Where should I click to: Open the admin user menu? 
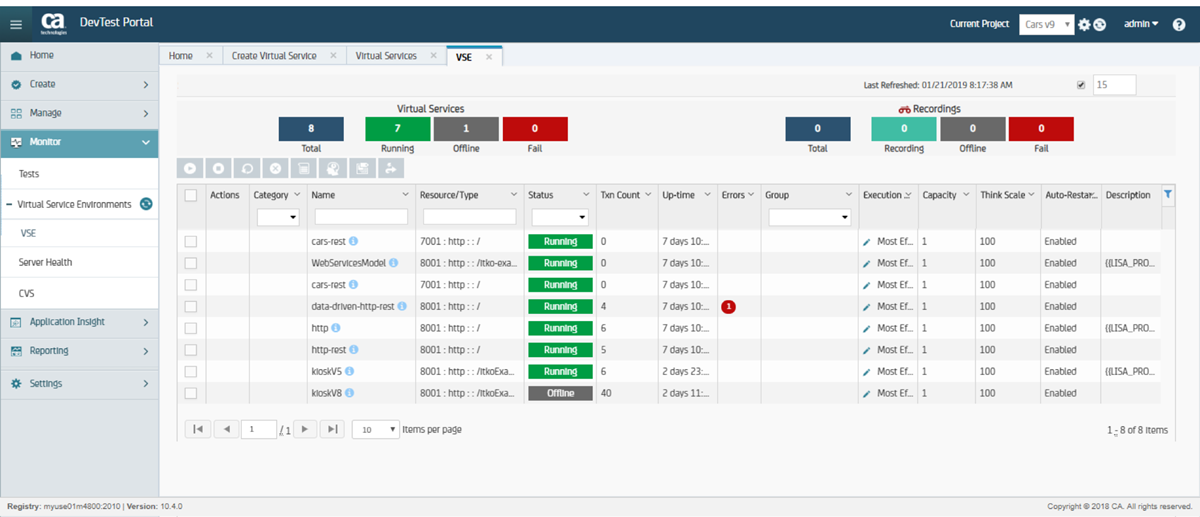[1141, 24]
